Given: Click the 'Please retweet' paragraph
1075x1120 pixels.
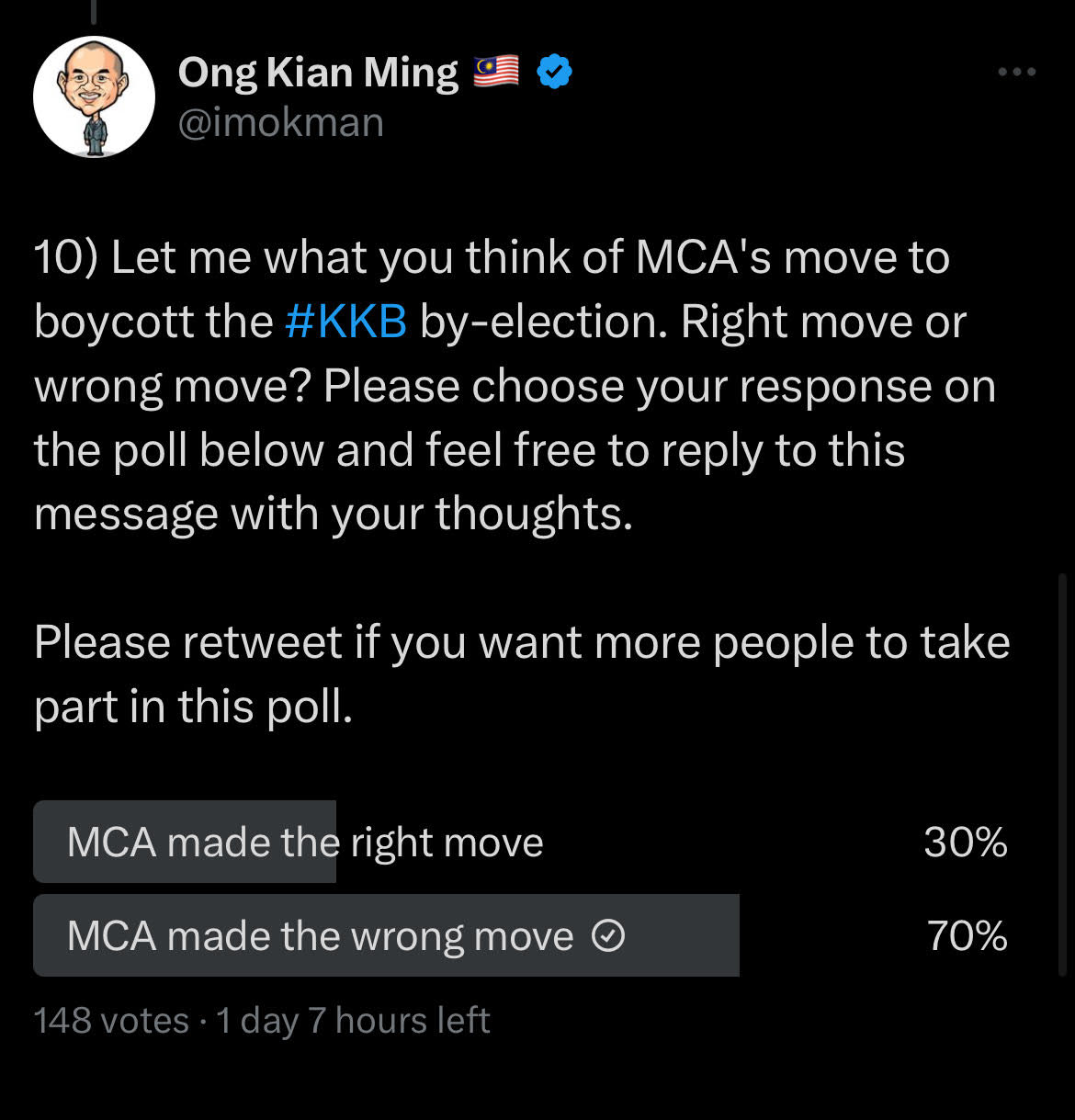Looking at the screenshot, I should [522, 674].
